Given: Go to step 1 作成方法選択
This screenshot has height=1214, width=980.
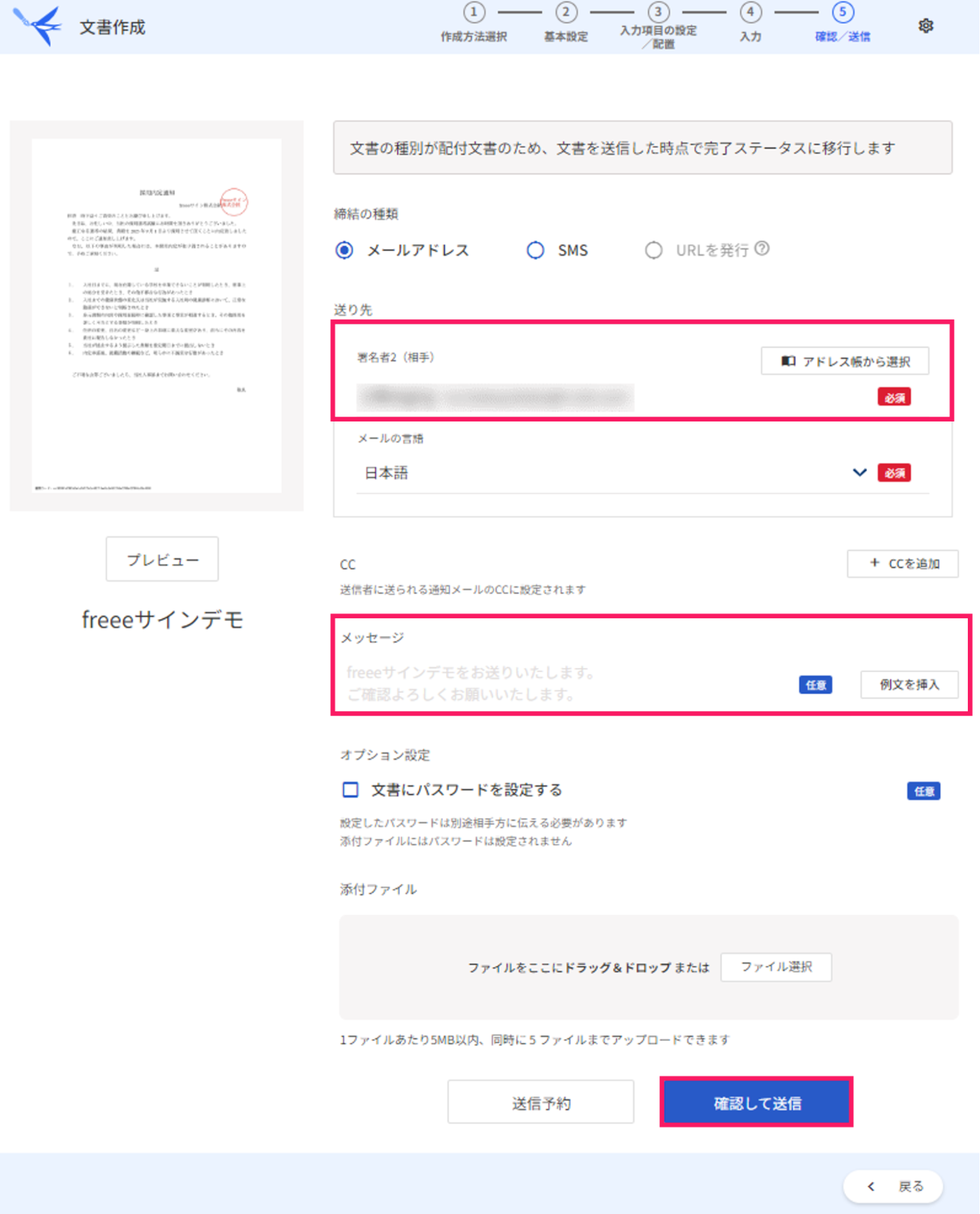Looking at the screenshot, I should (x=474, y=23).
